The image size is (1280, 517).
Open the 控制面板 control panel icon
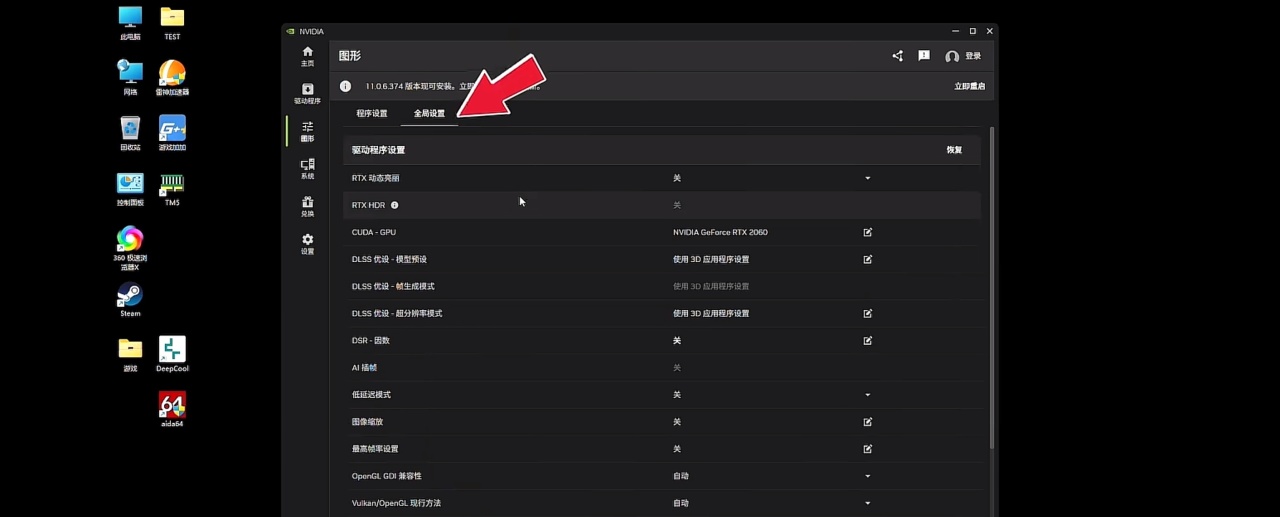(x=130, y=189)
